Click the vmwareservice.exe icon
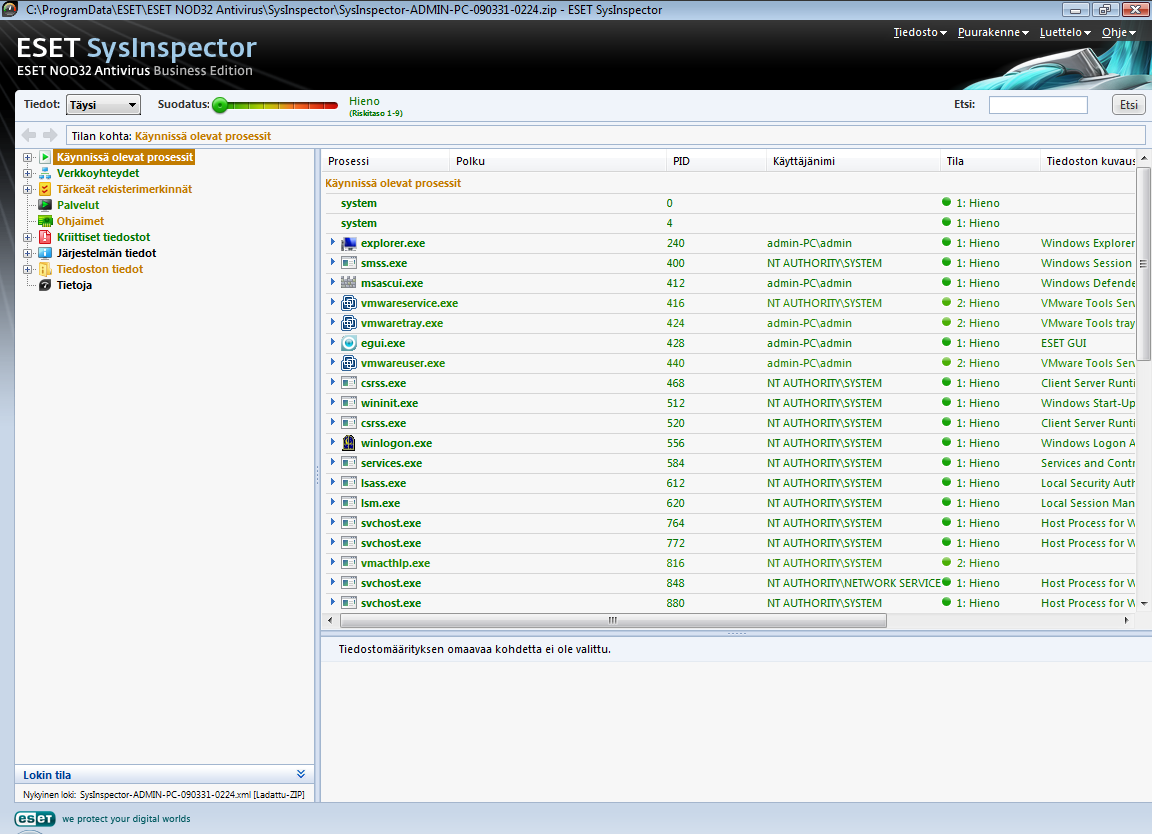Viewport: 1152px width, 834px height. [349, 303]
